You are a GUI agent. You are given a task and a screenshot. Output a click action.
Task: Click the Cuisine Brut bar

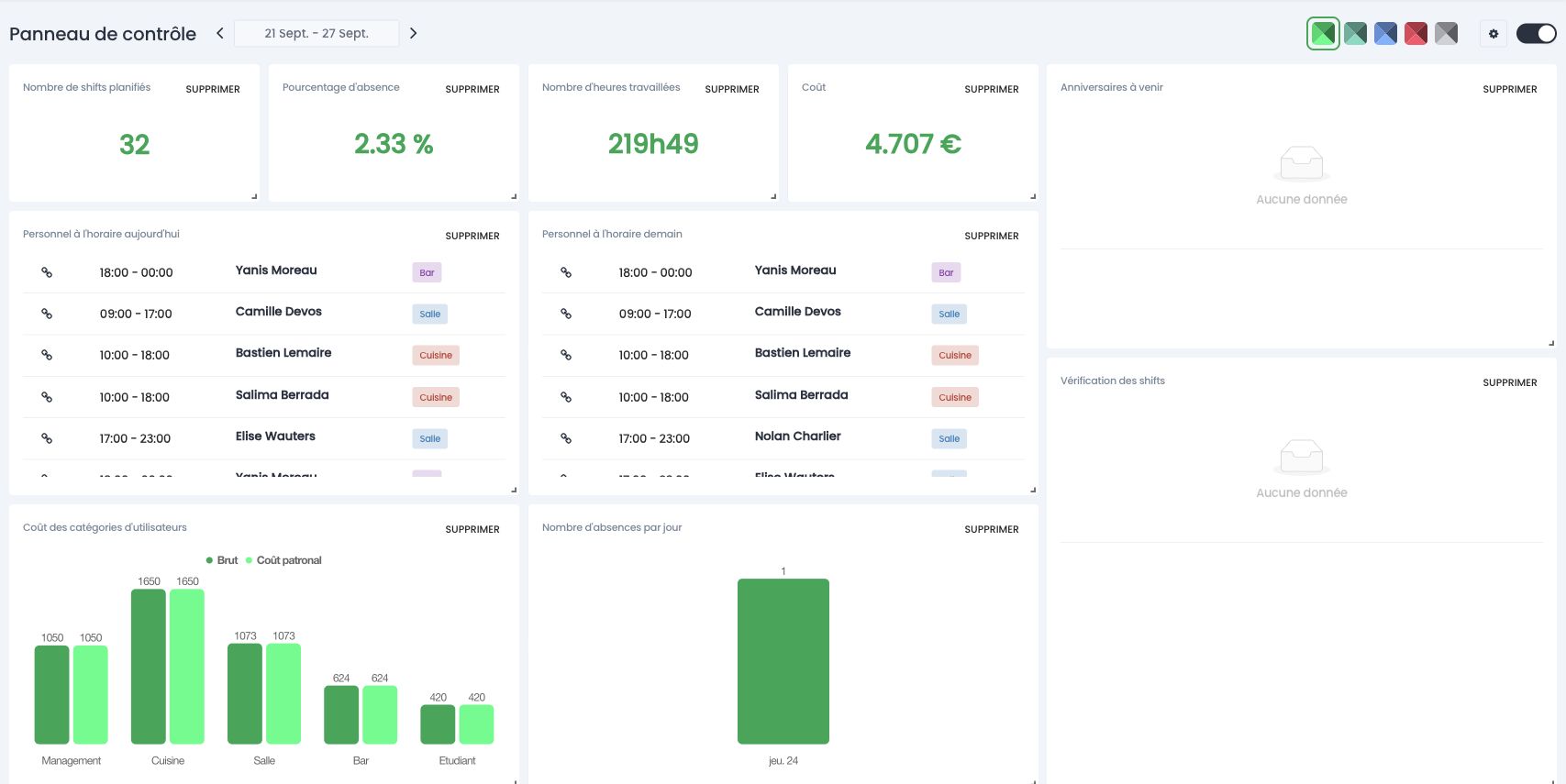(x=149, y=667)
